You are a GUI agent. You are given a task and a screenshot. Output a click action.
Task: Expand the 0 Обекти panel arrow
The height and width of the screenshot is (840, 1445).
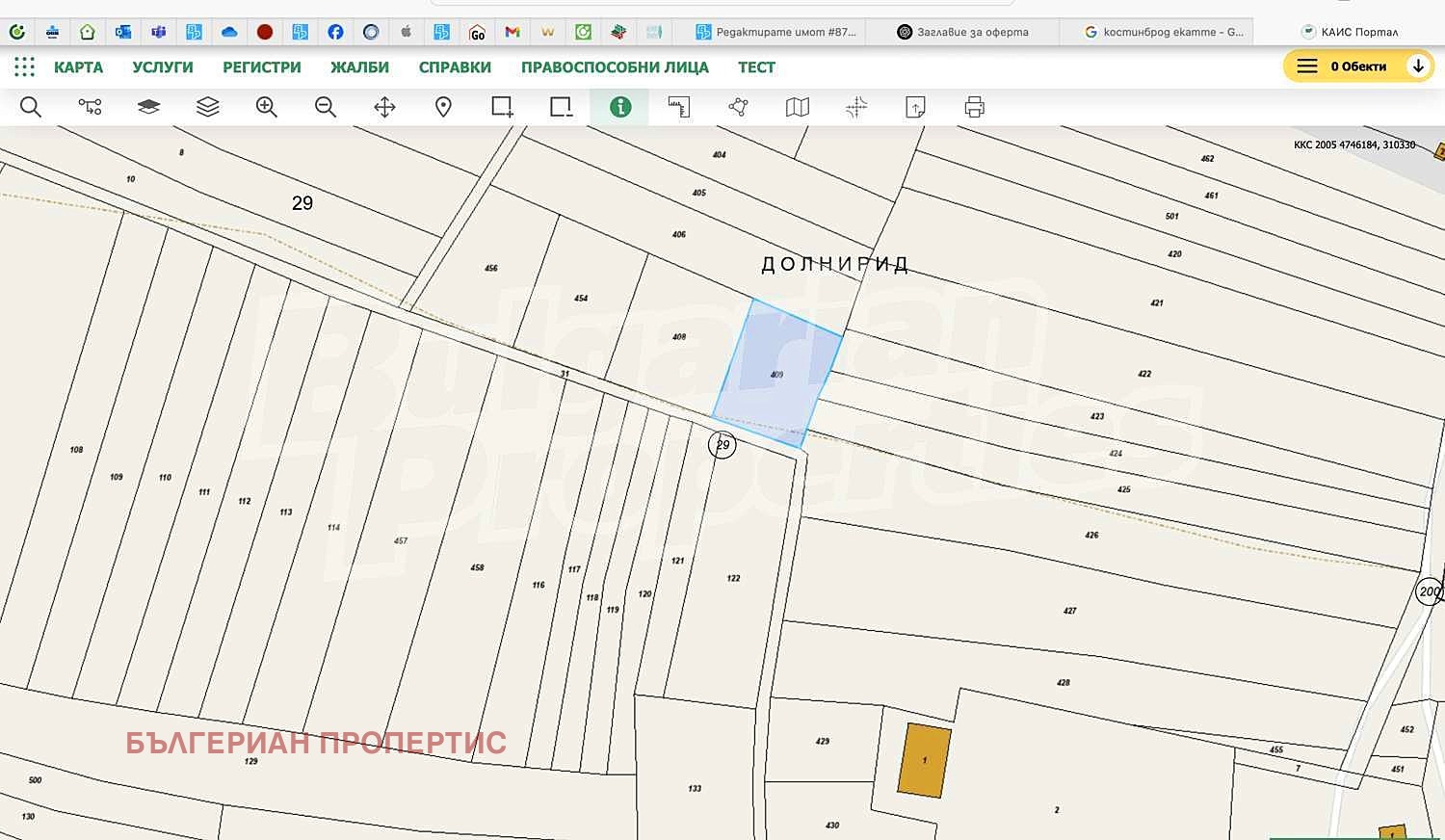tap(1417, 66)
